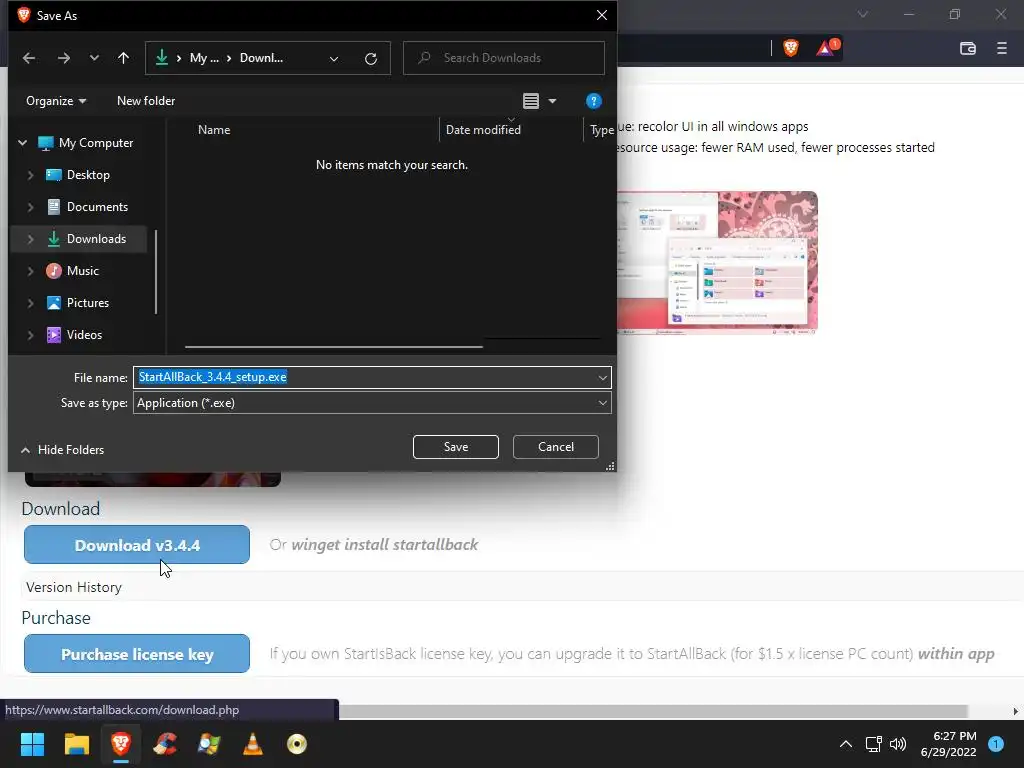Click Hide Folders toggle
The height and width of the screenshot is (768, 1024).
point(63,449)
